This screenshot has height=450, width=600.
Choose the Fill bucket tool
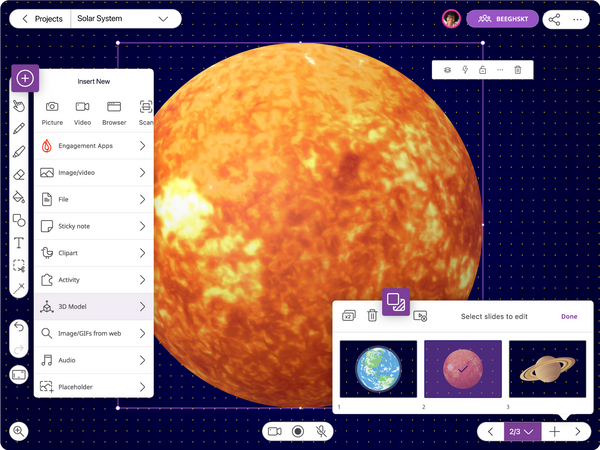(18, 197)
